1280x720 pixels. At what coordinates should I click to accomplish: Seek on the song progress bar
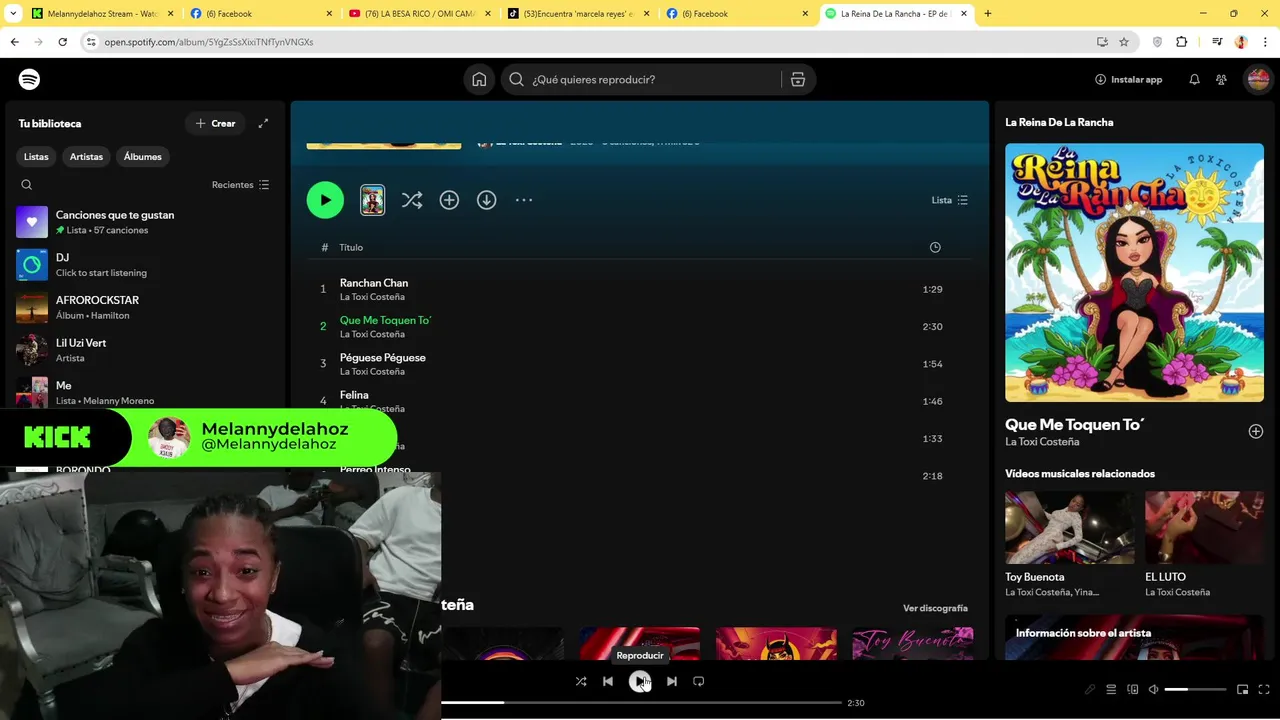tap(641, 703)
